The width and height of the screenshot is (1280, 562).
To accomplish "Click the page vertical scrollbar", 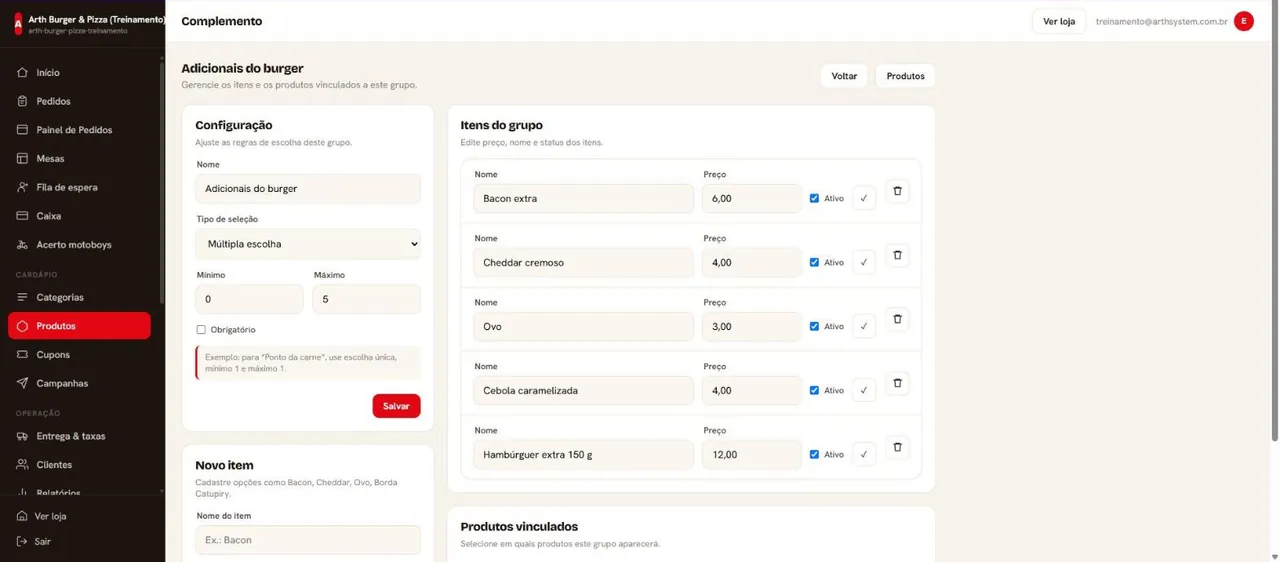I will click(x=1273, y=225).
